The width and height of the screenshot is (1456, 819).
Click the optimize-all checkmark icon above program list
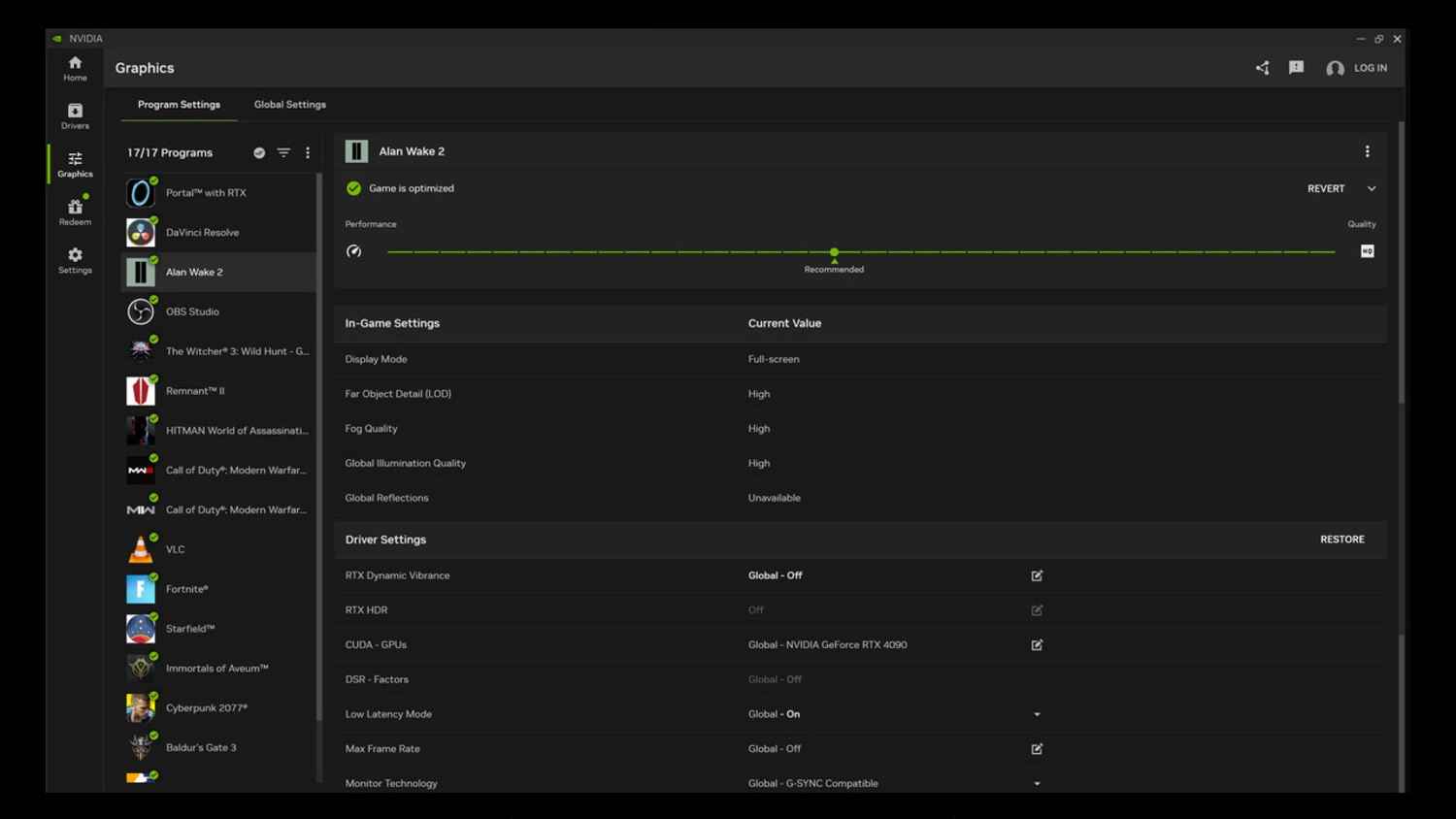point(258,152)
